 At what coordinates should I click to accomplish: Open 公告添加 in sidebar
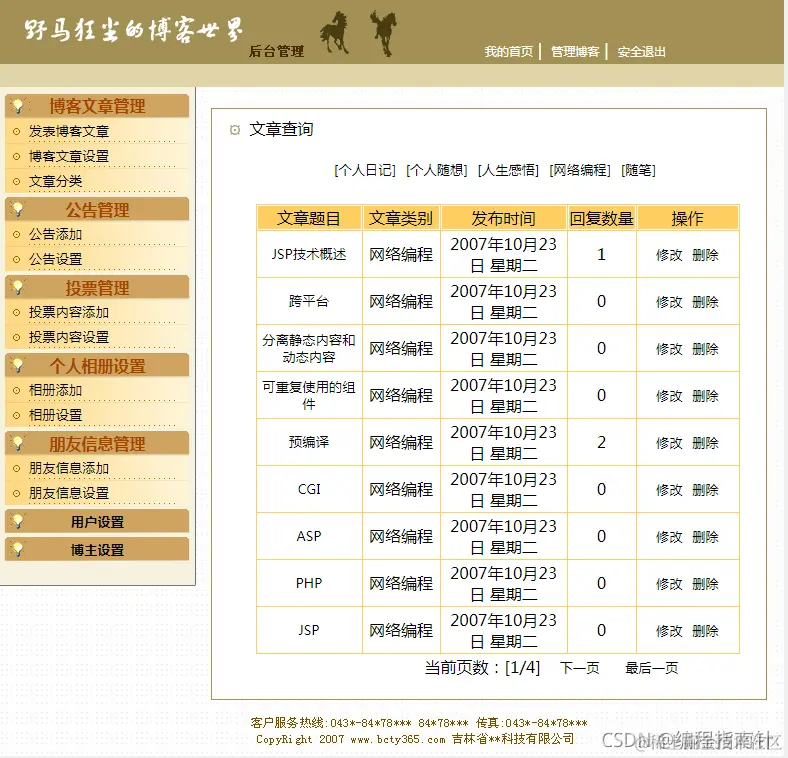tap(55, 234)
